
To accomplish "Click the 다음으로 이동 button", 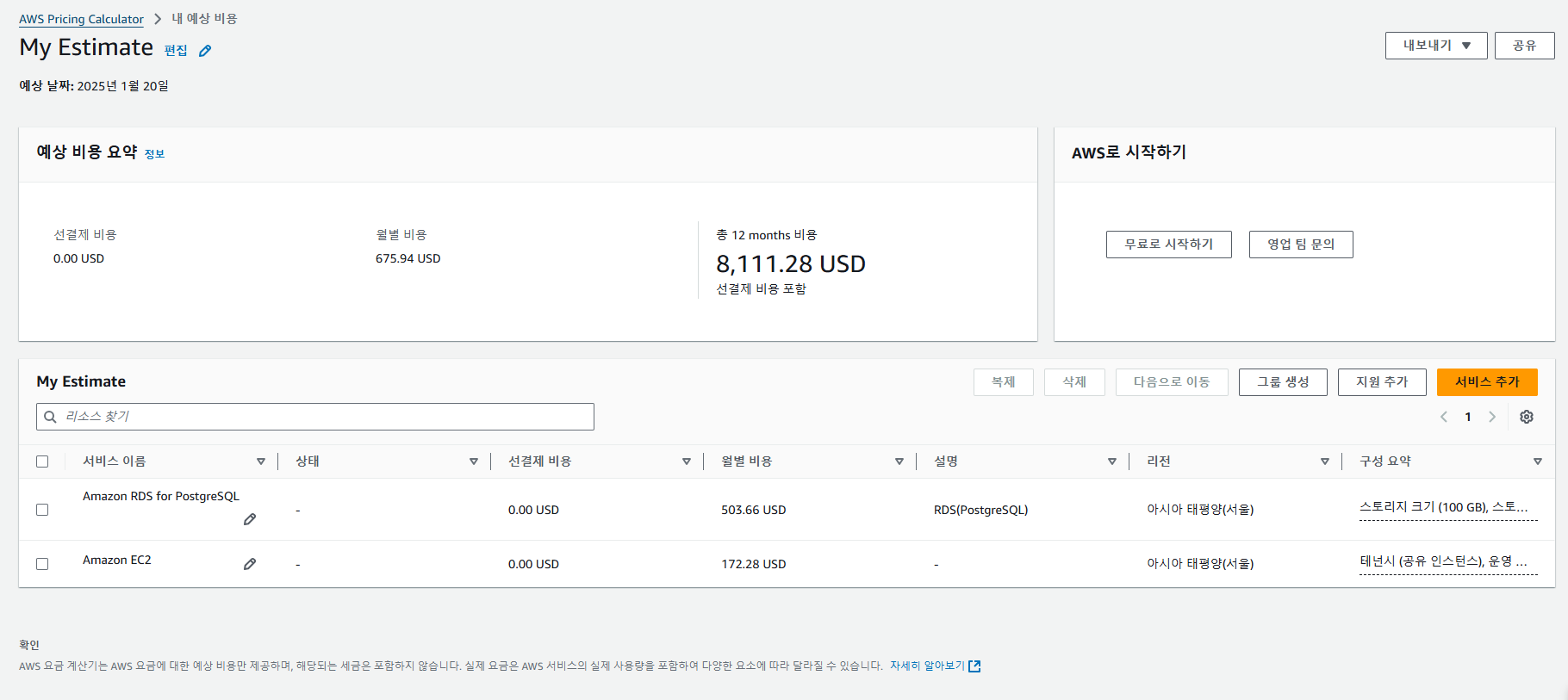I will point(1172,382).
